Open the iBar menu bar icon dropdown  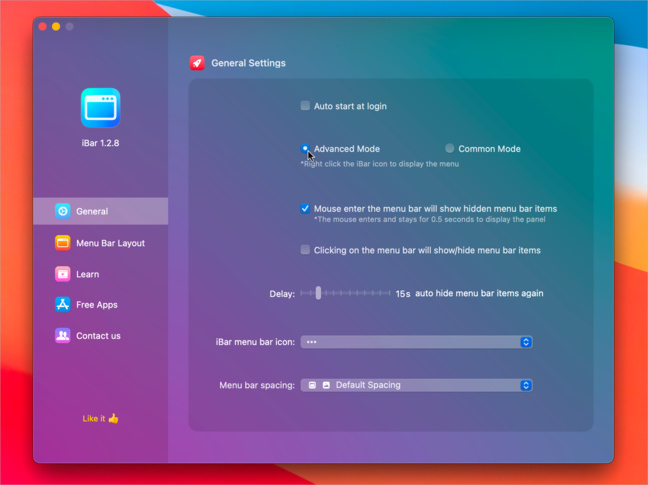pyautogui.click(x=416, y=342)
